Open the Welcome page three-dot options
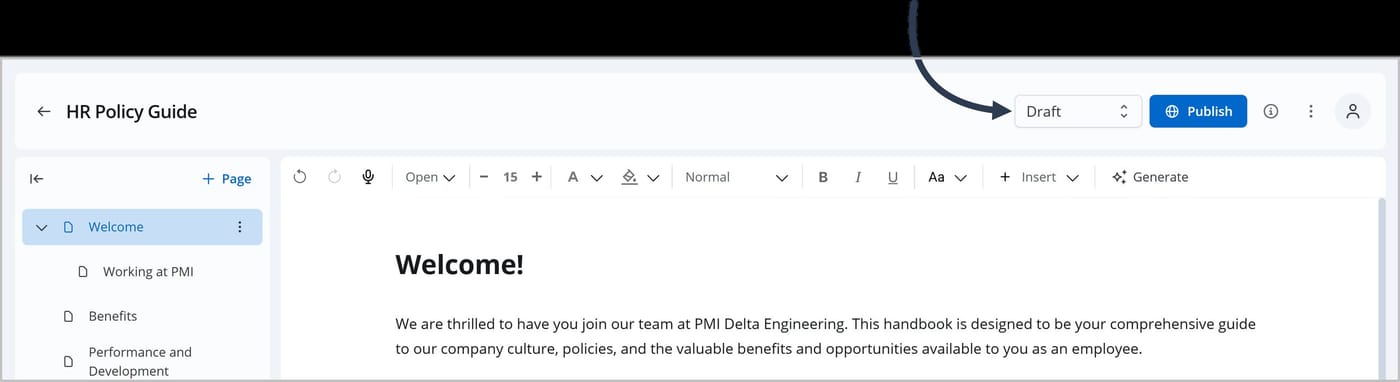1400x382 pixels. [239, 227]
